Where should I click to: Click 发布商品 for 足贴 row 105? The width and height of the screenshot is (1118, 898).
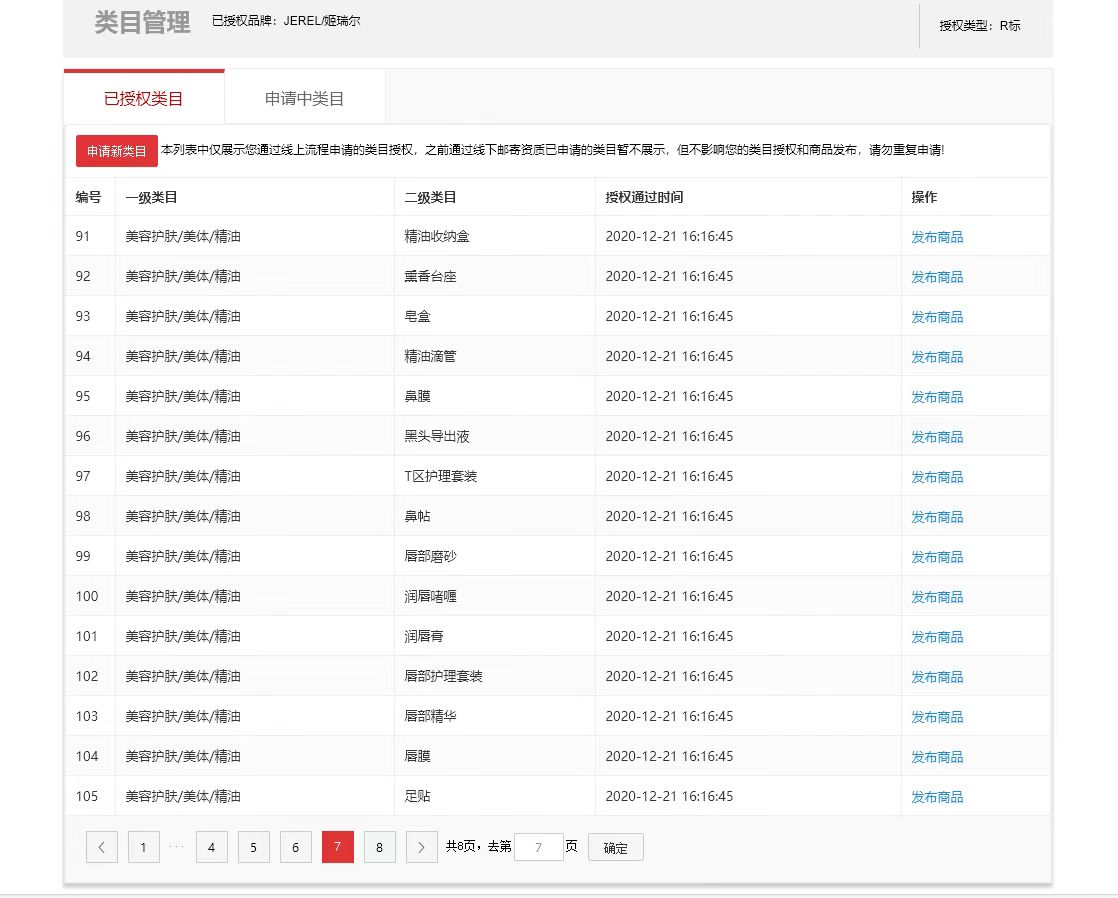pyautogui.click(x=937, y=797)
